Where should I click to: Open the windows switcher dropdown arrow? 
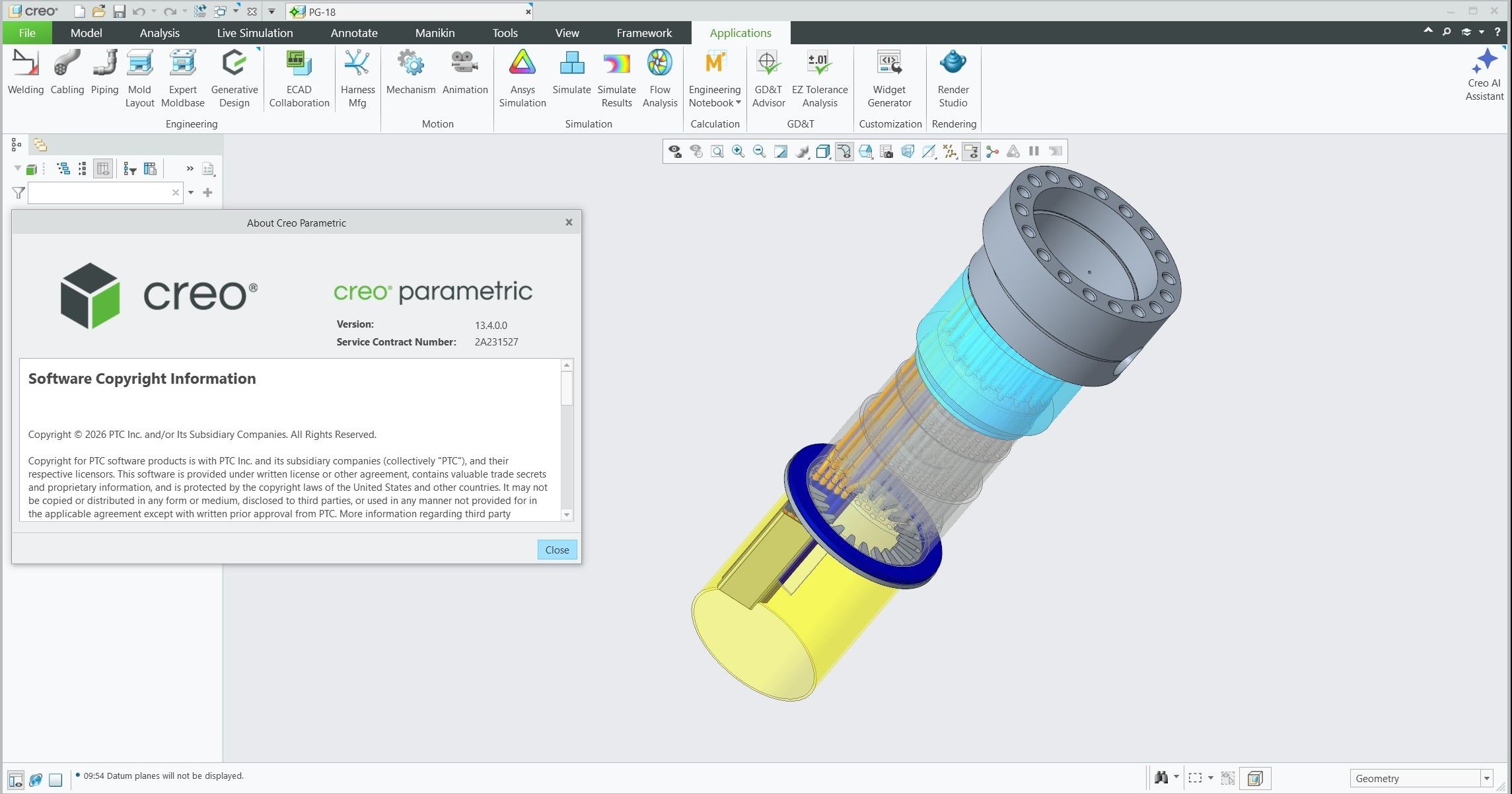(x=236, y=11)
